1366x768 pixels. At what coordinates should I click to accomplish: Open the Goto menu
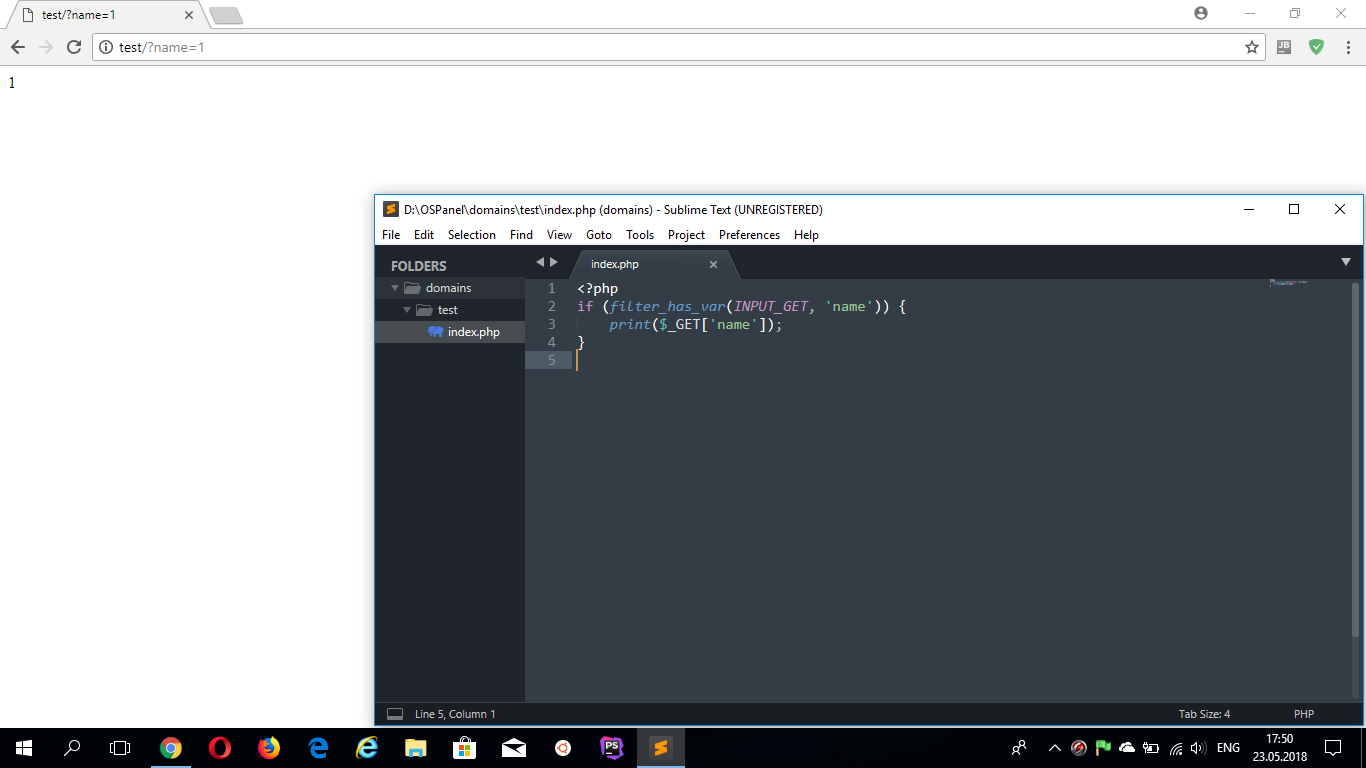[598, 235]
